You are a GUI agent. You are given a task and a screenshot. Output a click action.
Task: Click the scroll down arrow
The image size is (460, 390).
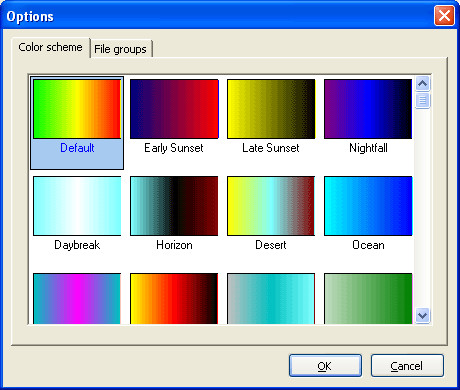tap(423, 315)
